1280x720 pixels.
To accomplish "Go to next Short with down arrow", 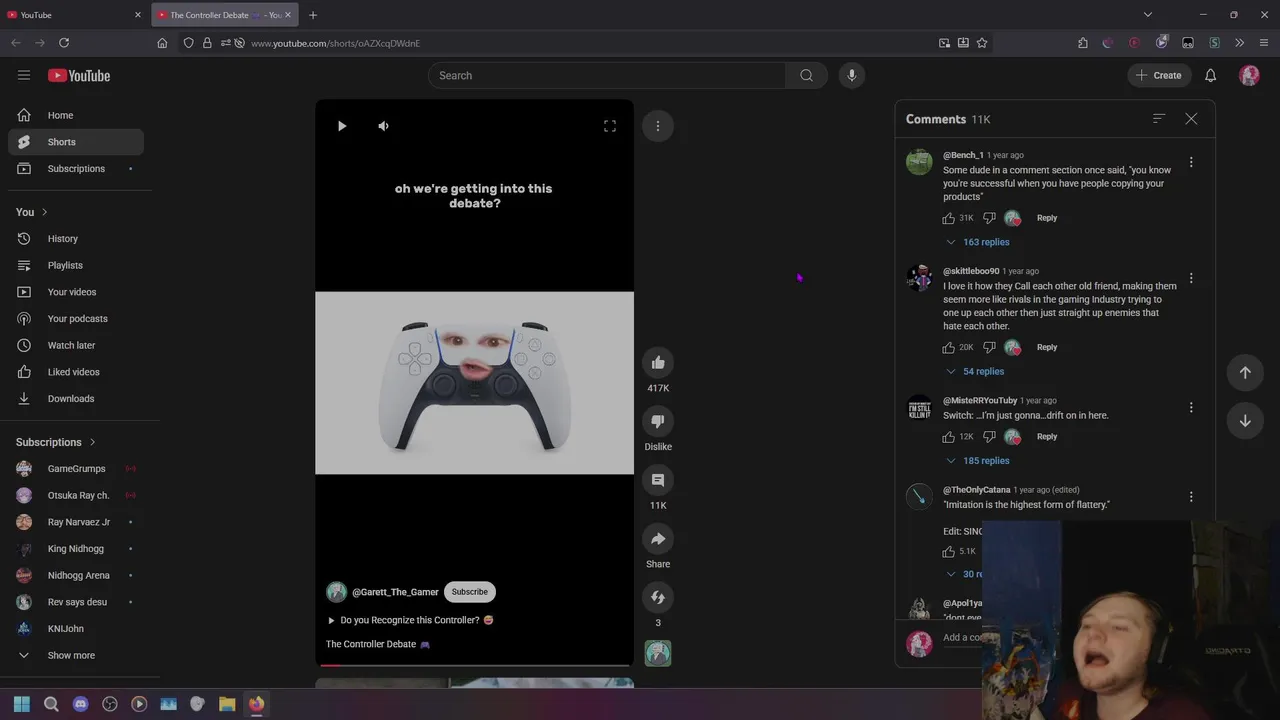I will click(x=1245, y=421).
